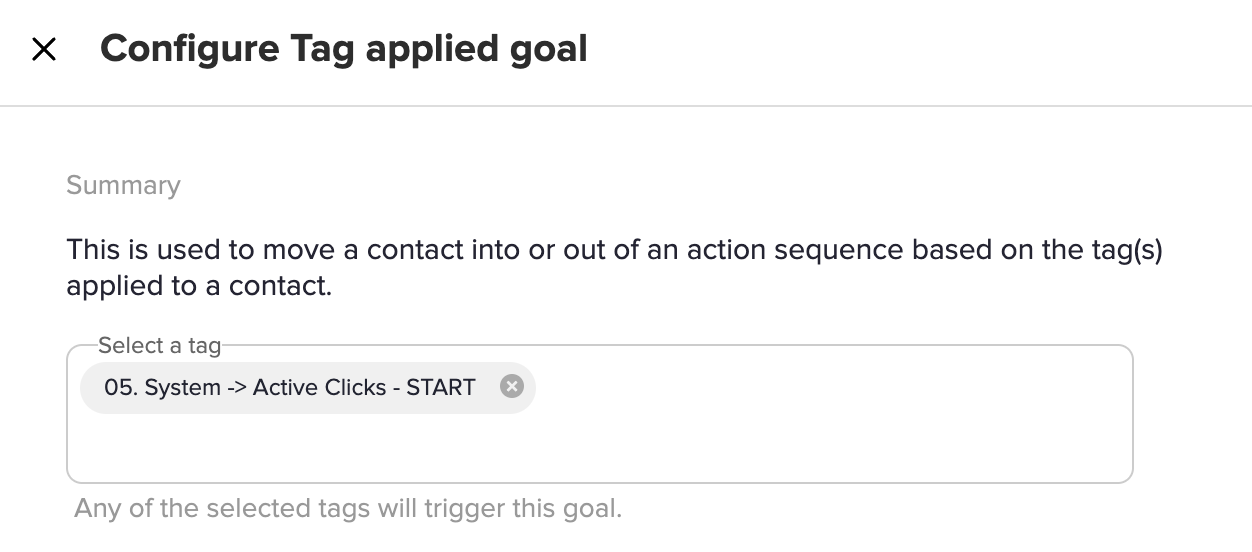Viewport: 1252px width, 552px height.
Task: Select the START tag text in the chip
Action: (441, 387)
